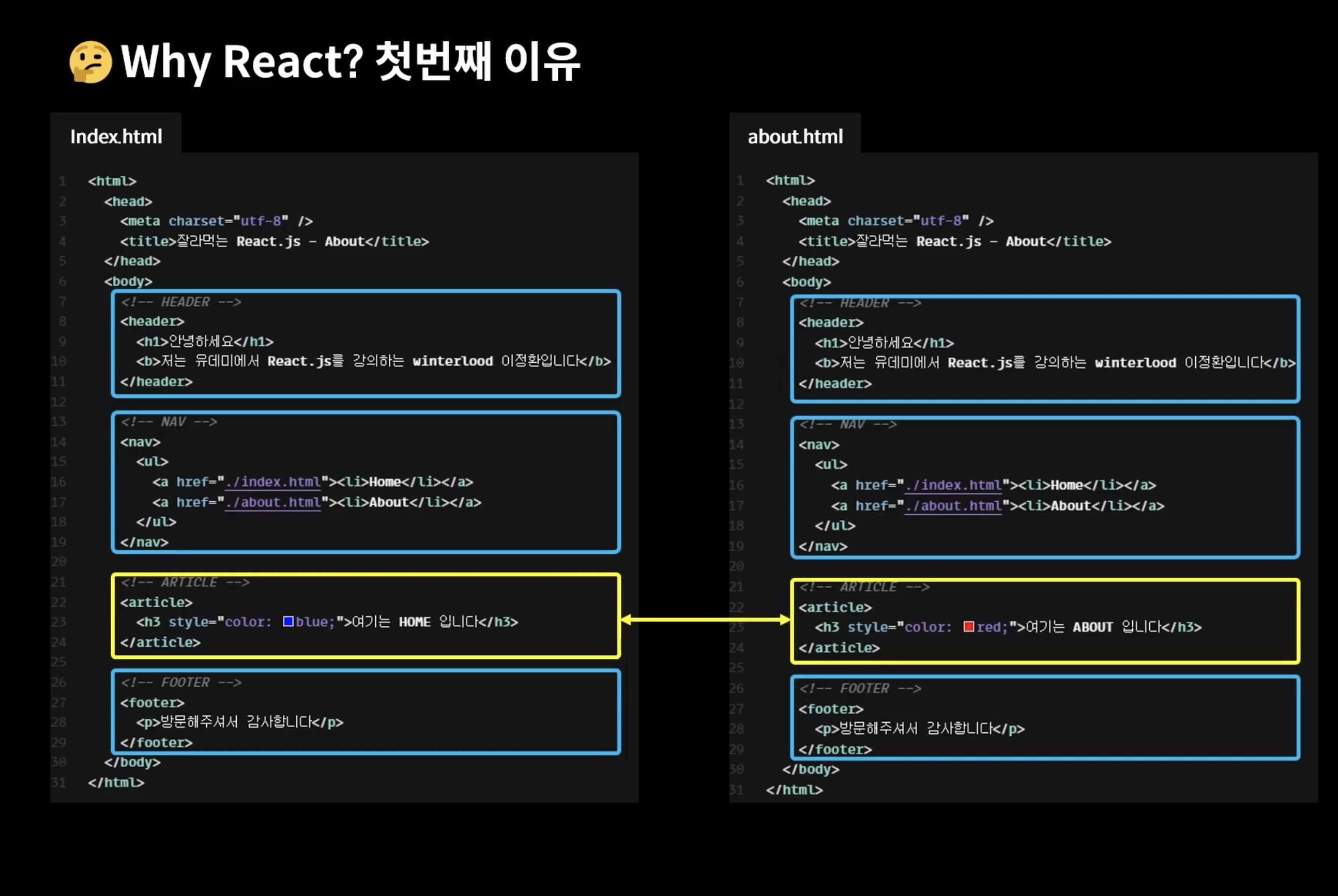1338x896 pixels.
Task: Click the opening <footer> tag in Index.html
Action: 152,702
